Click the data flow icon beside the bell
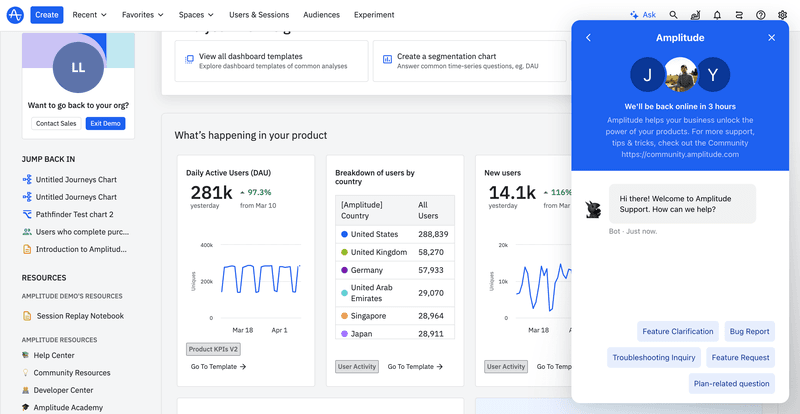 click(x=739, y=15)
